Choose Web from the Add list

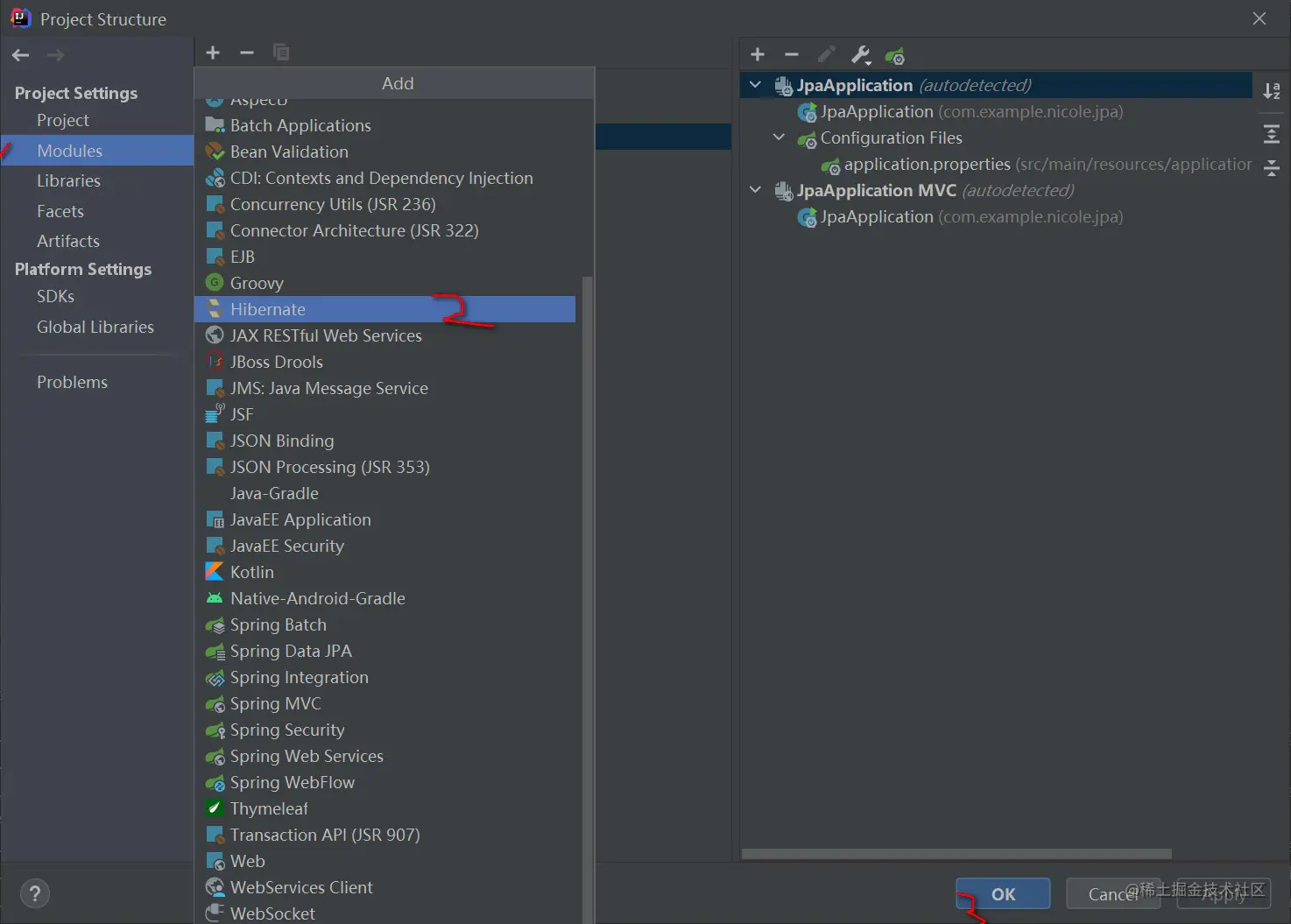coord(384,861)
